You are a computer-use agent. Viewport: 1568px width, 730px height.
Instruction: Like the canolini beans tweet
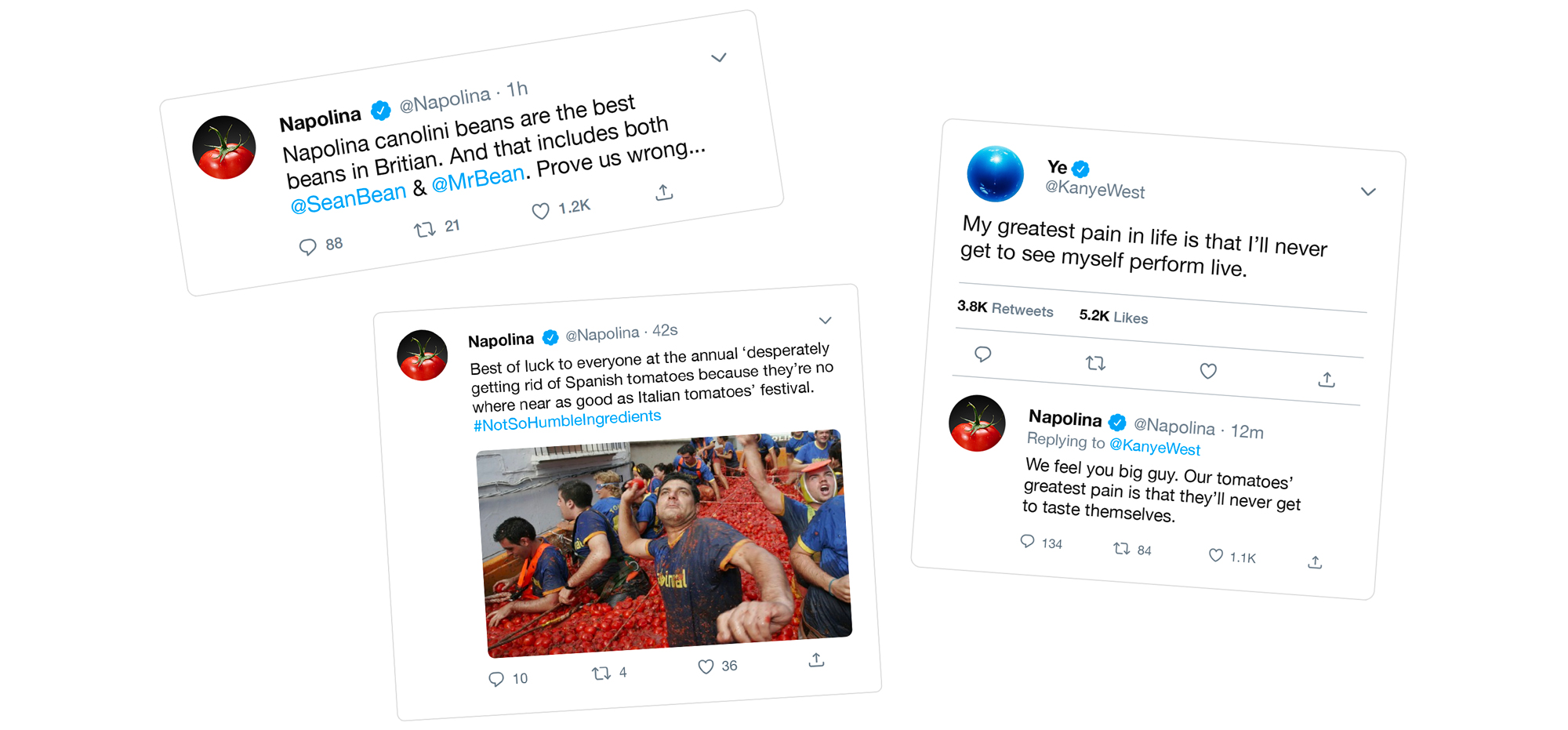pos(540,211)
